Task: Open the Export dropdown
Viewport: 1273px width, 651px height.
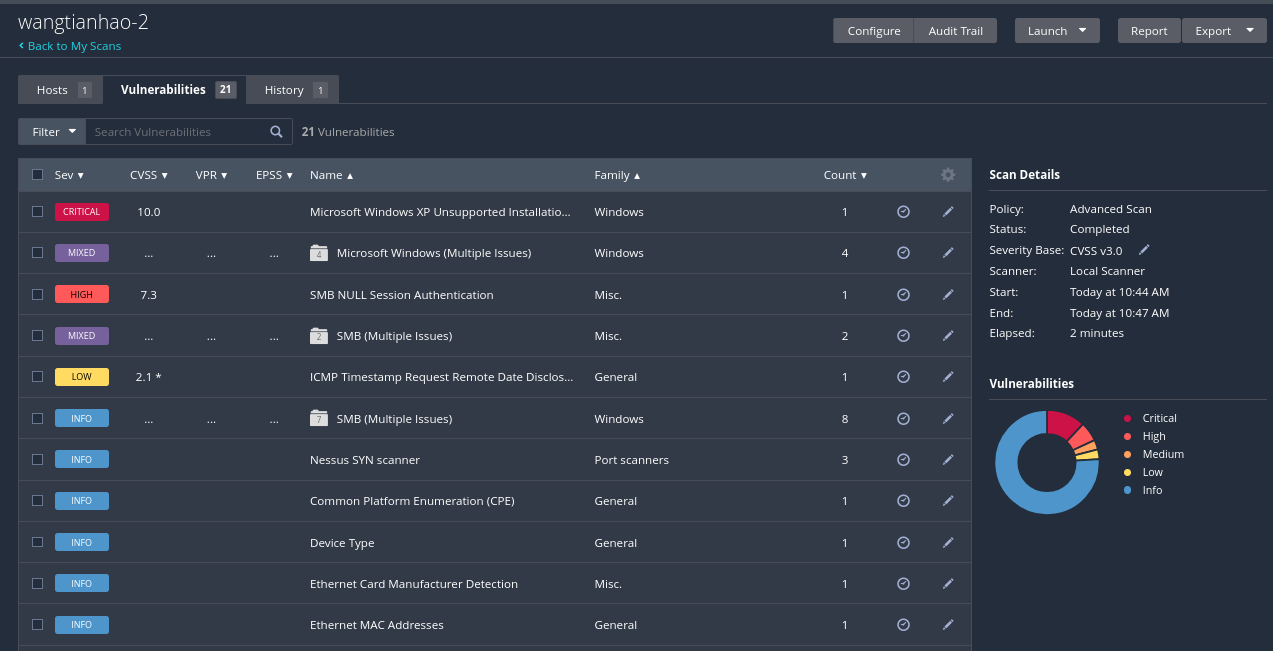Action: [1223, 31]
